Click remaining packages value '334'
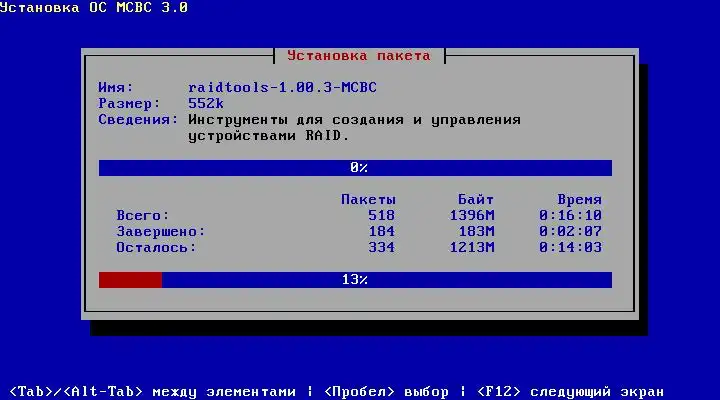The height and width of the screenshot is (400, 720). 381,248
